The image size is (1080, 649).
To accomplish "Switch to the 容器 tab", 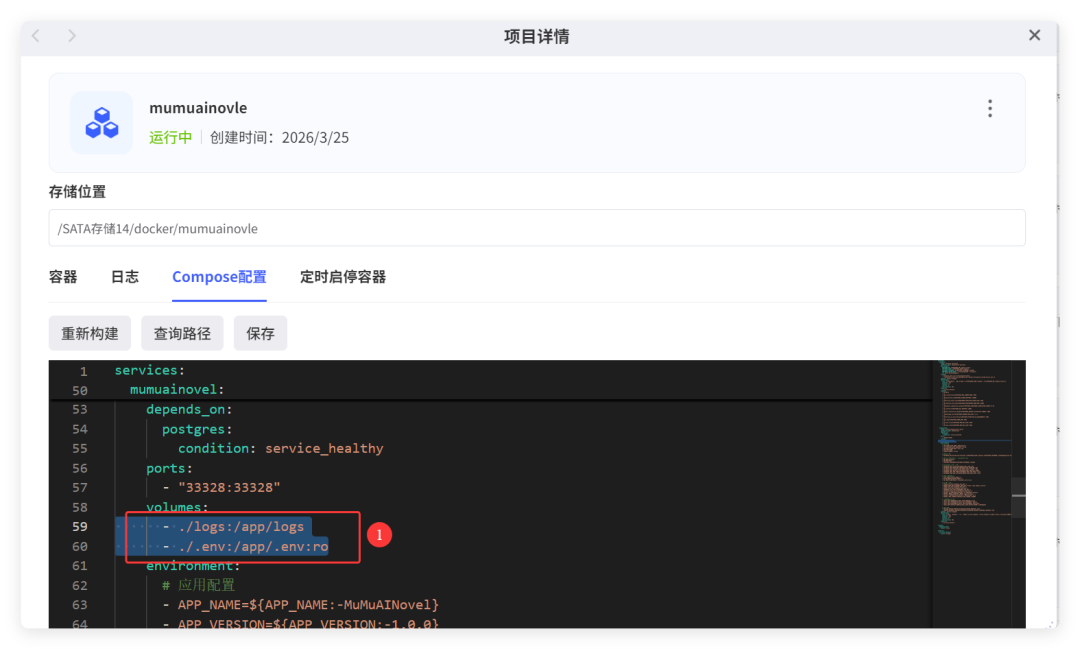I will tap(63, 277).
